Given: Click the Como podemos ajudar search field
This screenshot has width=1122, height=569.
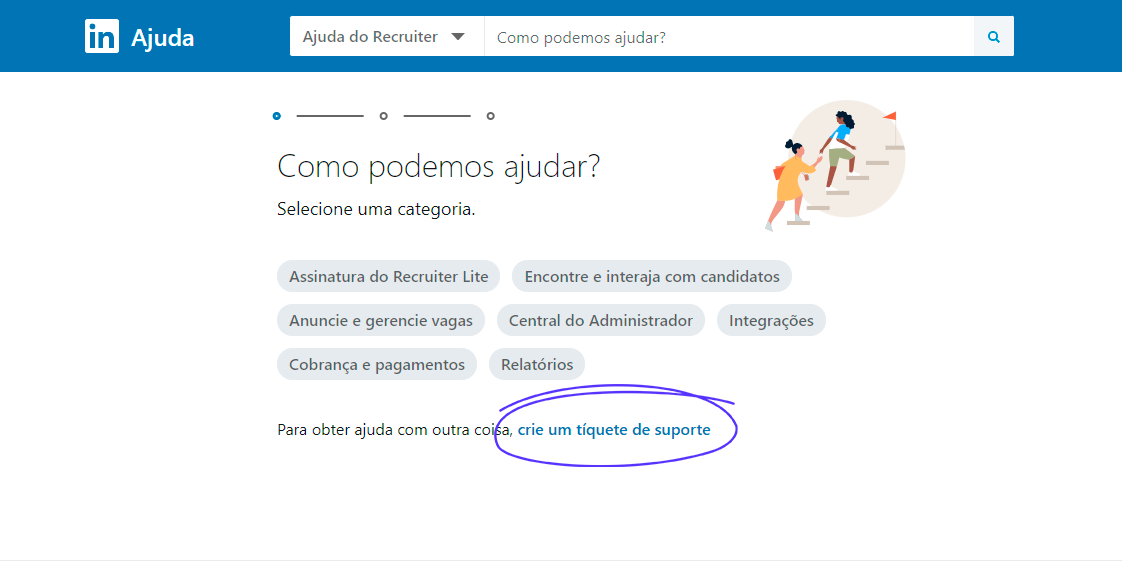Looking at the screenshot, I should point(728,37).
